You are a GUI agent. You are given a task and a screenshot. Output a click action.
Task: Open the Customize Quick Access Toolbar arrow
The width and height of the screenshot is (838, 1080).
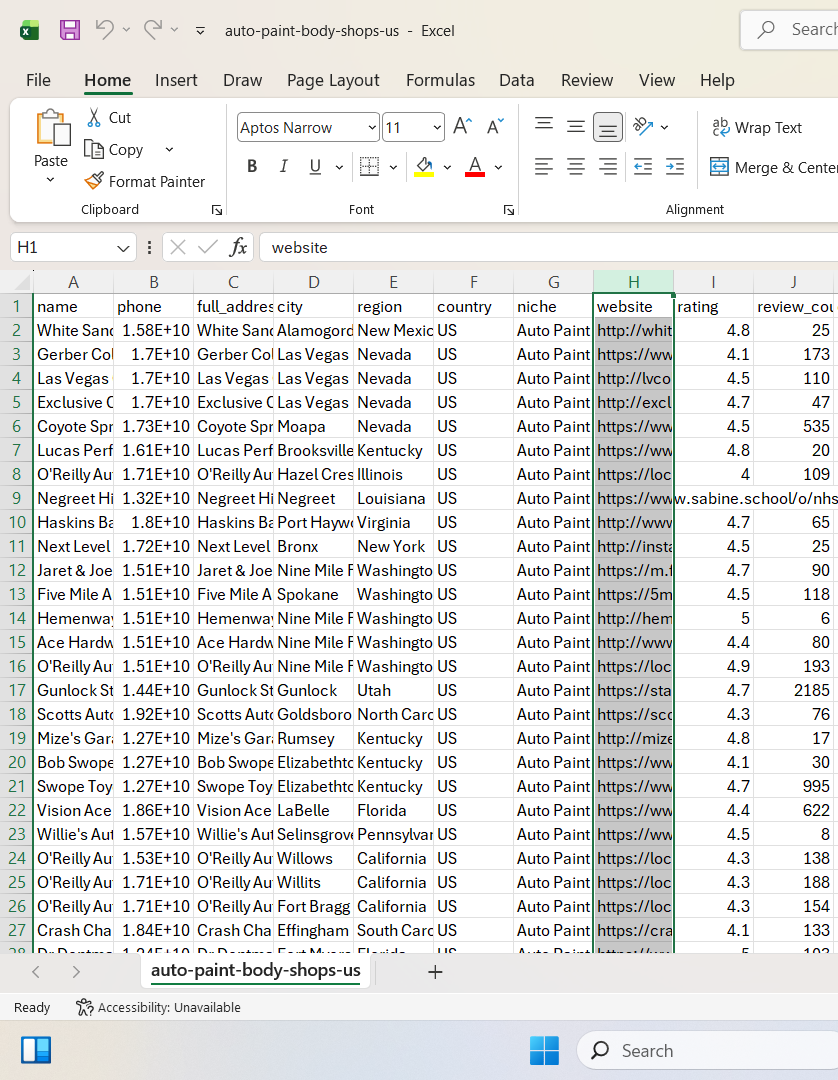(200, 30)
